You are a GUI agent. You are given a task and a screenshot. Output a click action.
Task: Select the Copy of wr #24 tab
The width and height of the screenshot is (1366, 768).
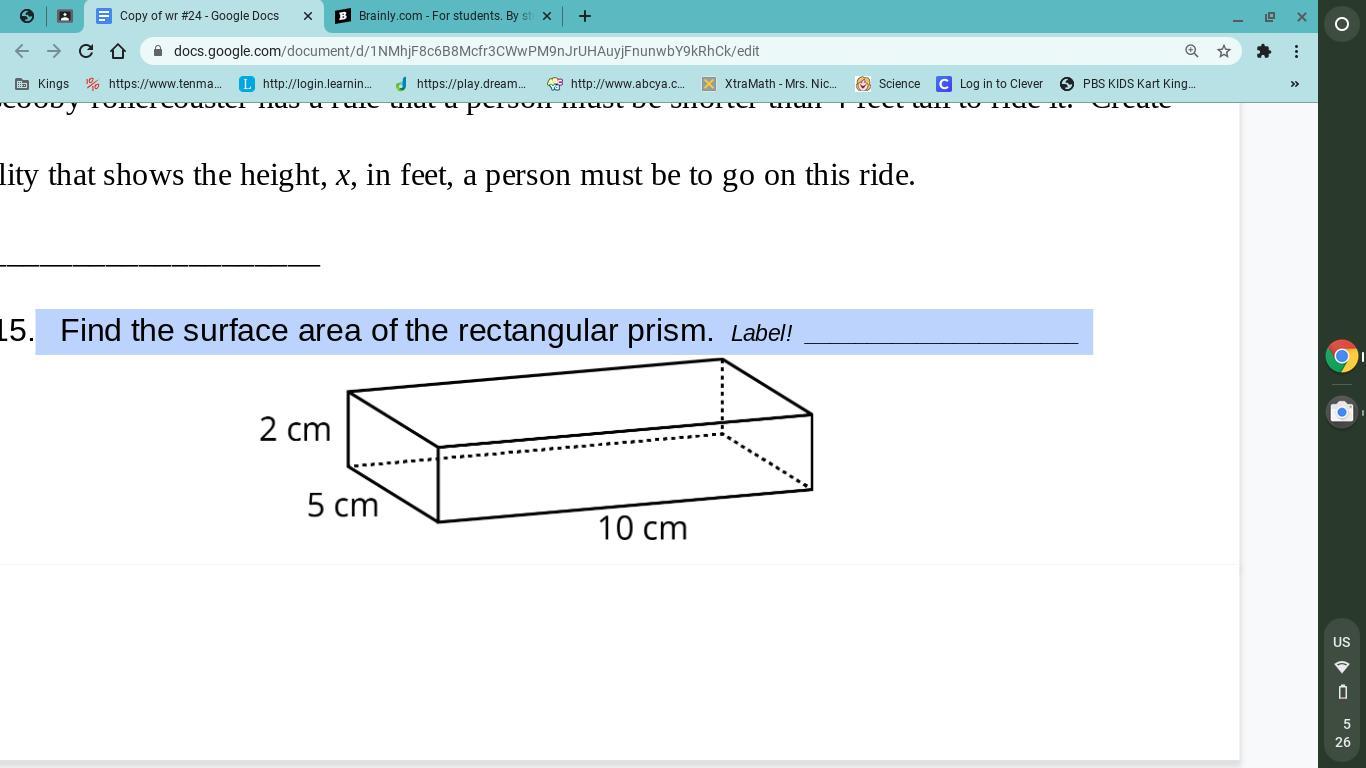198,16
